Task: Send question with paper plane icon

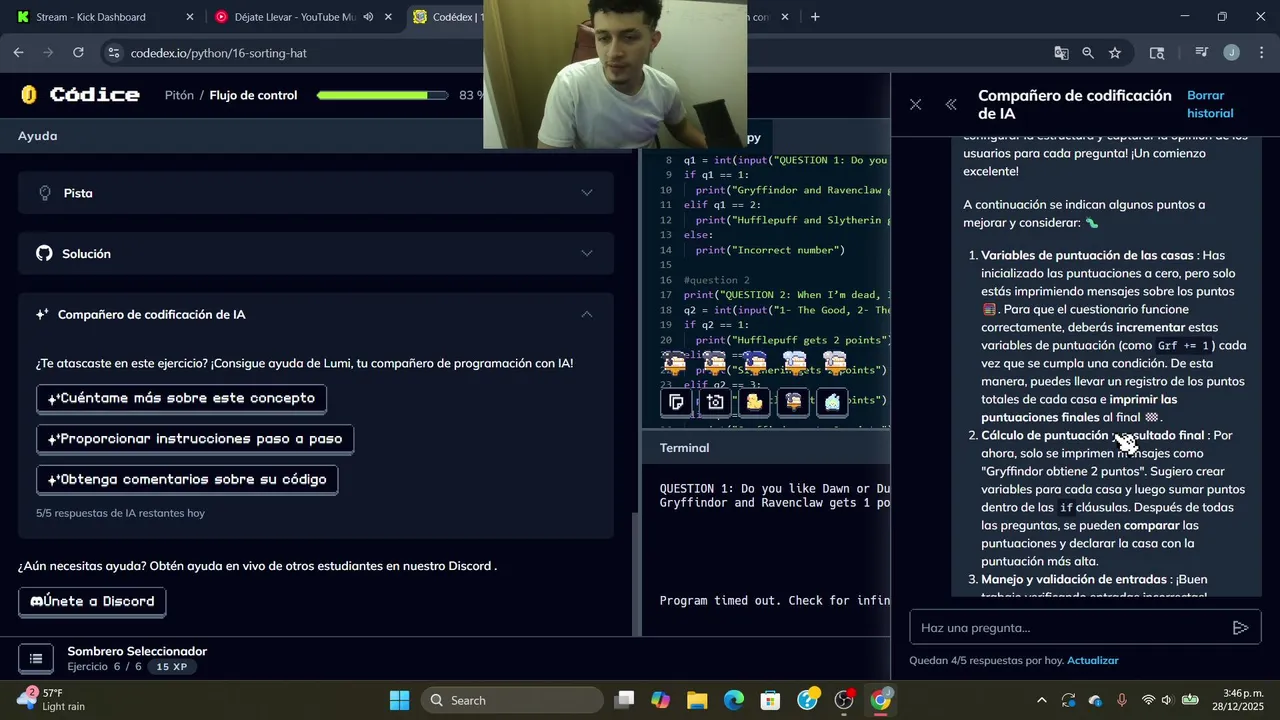Action: [x=1240, y=628]
